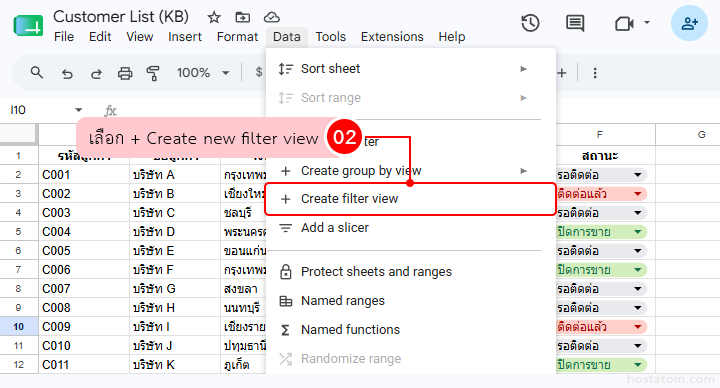
Task: Start a meeting with camera icon
Action: [x=624, y=23]
